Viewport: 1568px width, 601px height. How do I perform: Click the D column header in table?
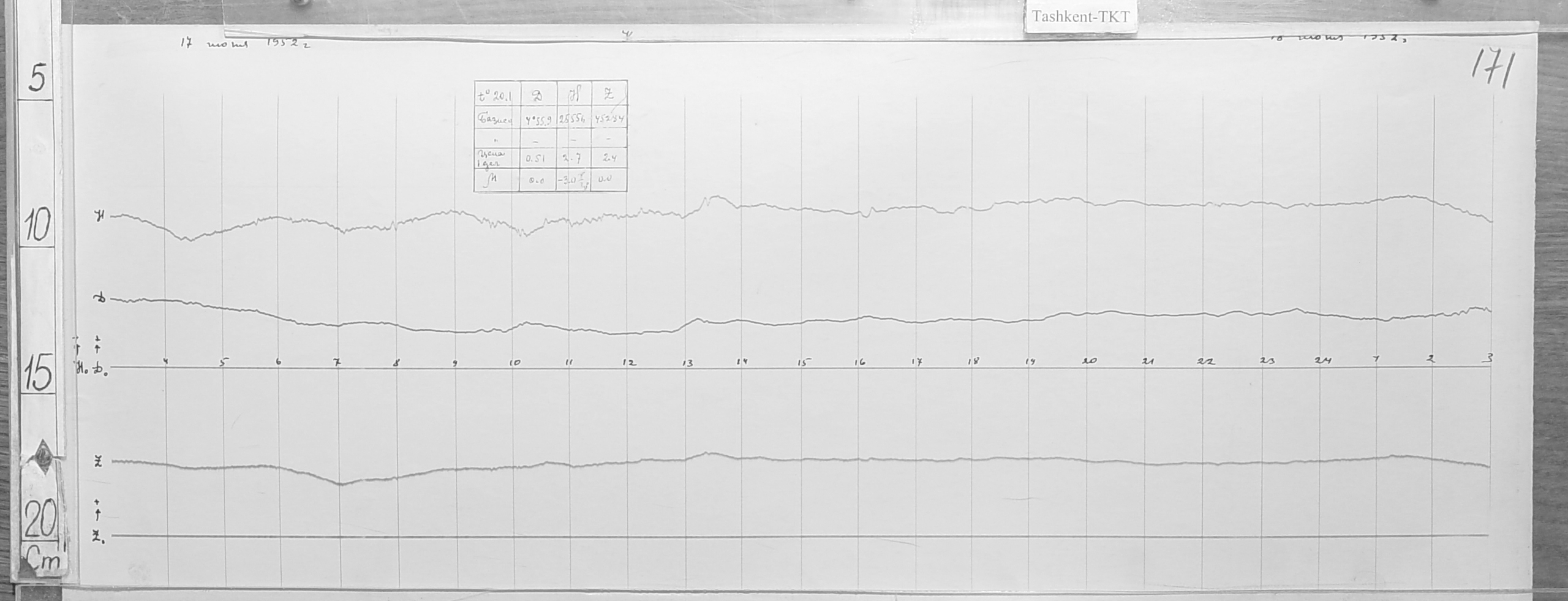pyautogui.click(x=538, y=95)
